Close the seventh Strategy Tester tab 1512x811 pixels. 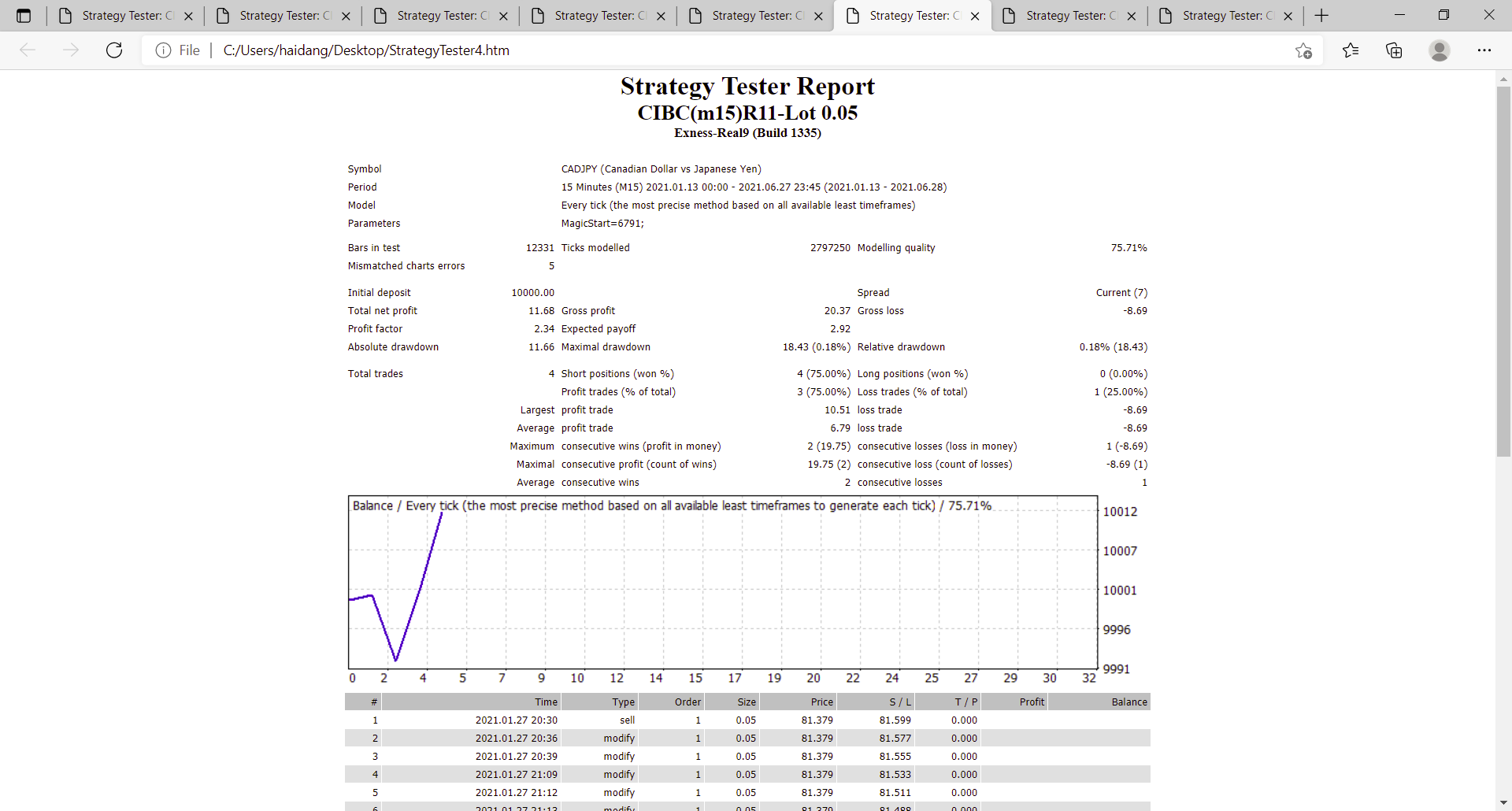pyautogui.click(x=1132, y=16)
